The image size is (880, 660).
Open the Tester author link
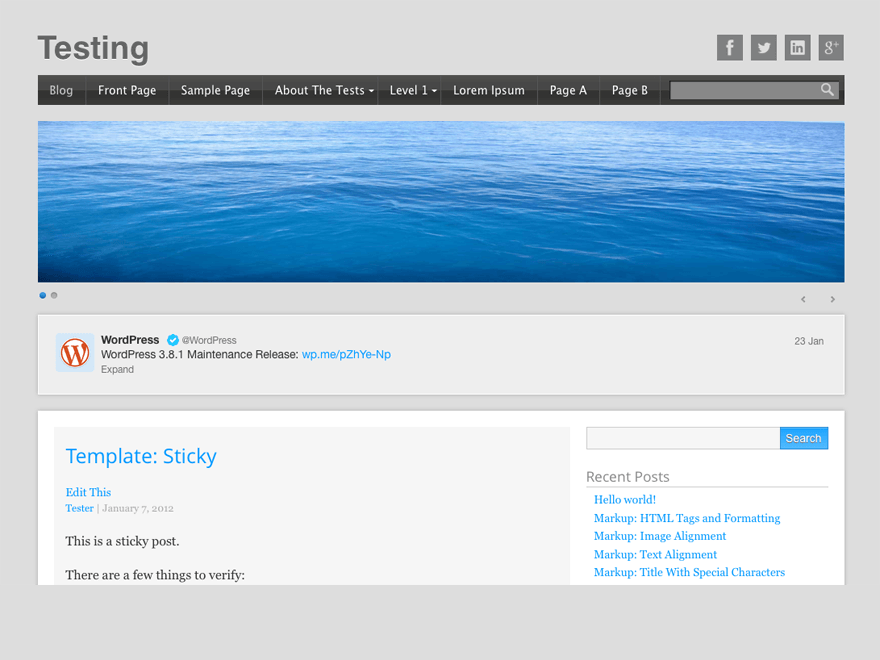tap(79, 508)
